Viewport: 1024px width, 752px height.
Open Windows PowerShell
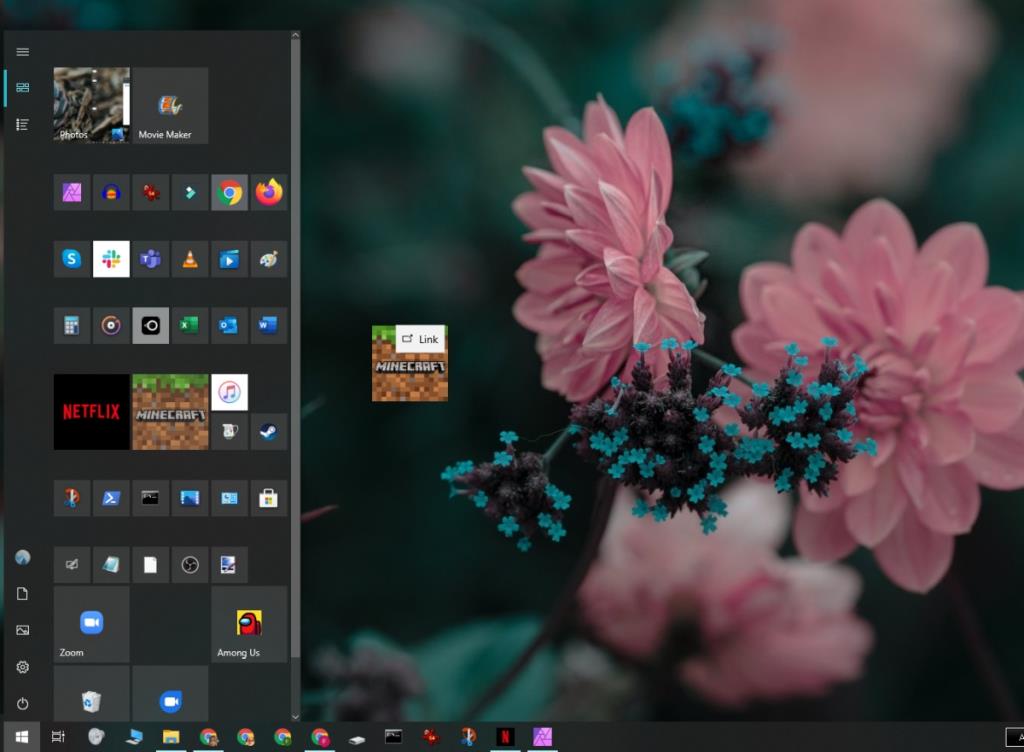pyautogui.click(x=111, y=497)
